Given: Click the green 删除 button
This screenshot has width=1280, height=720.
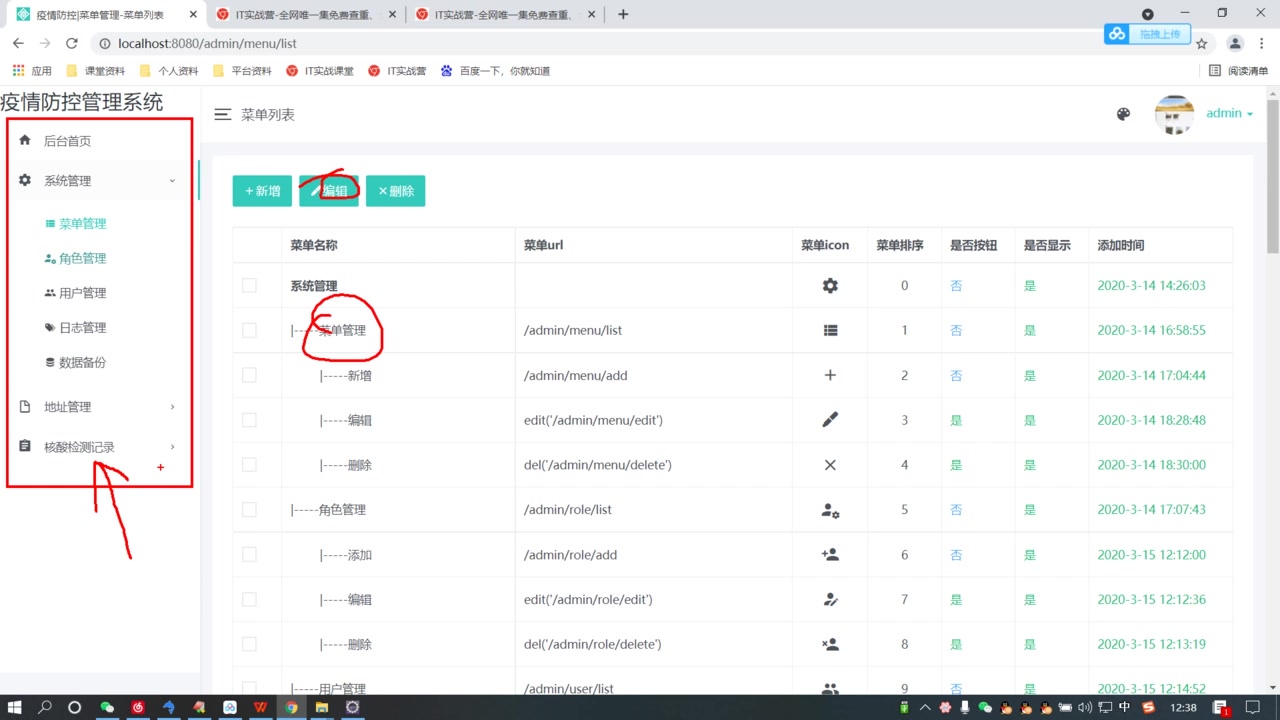Looking at the screenshot, I should tap(395, 191).
